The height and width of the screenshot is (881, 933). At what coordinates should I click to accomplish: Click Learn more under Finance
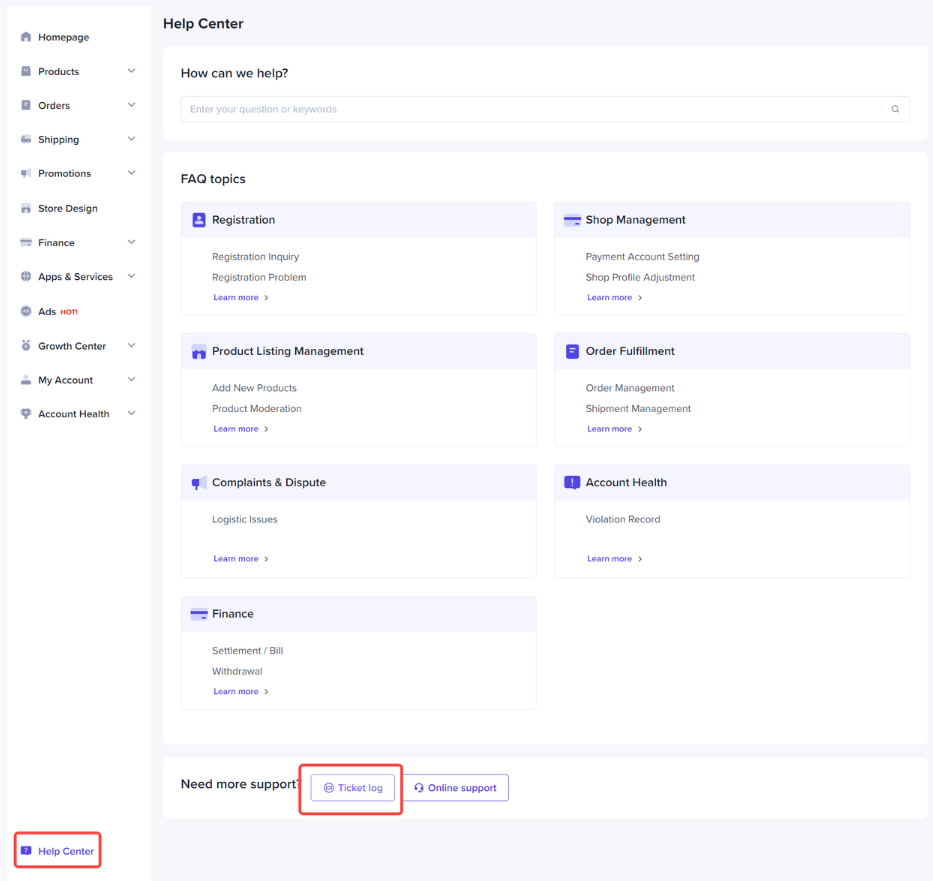236,691
